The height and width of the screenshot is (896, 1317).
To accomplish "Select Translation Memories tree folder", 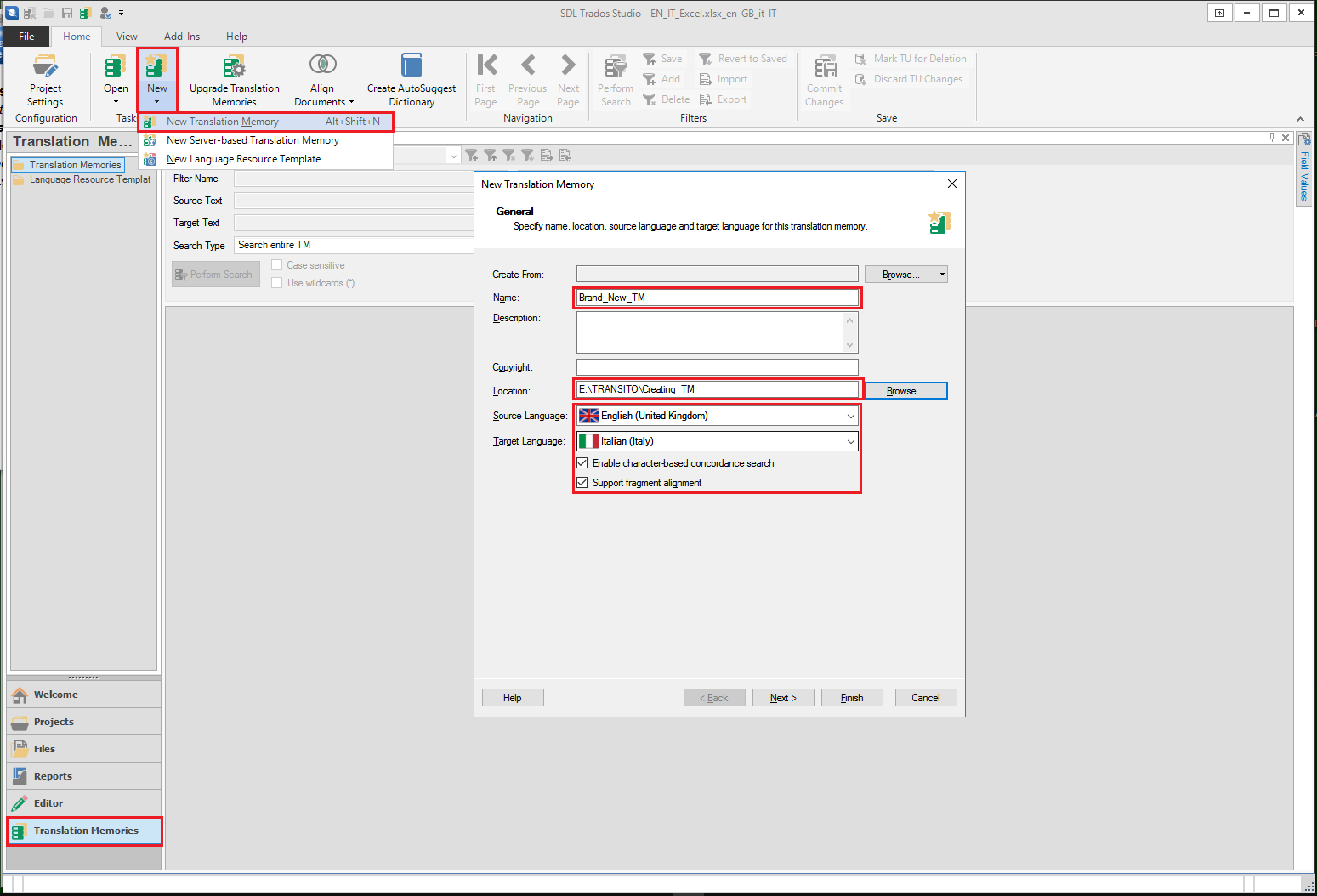I will pos(68,165).
